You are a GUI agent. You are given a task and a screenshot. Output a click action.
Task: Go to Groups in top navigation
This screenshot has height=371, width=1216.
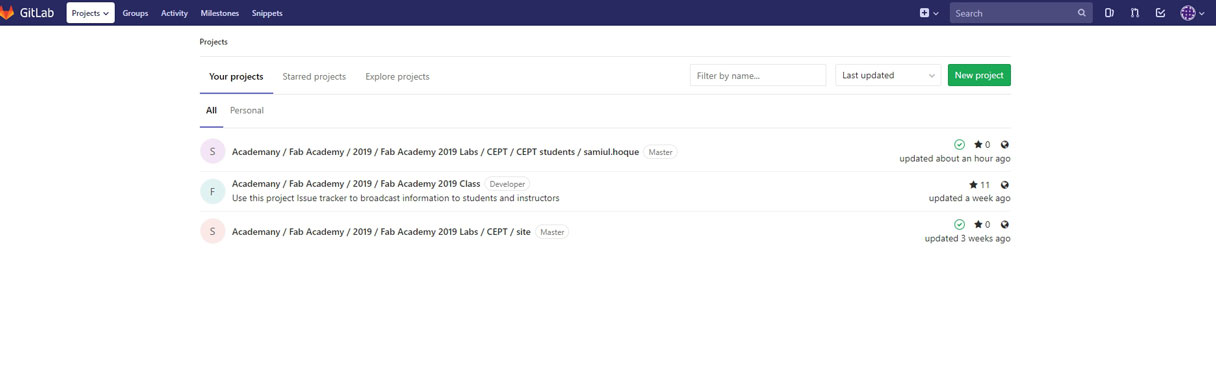coord(135,13)
